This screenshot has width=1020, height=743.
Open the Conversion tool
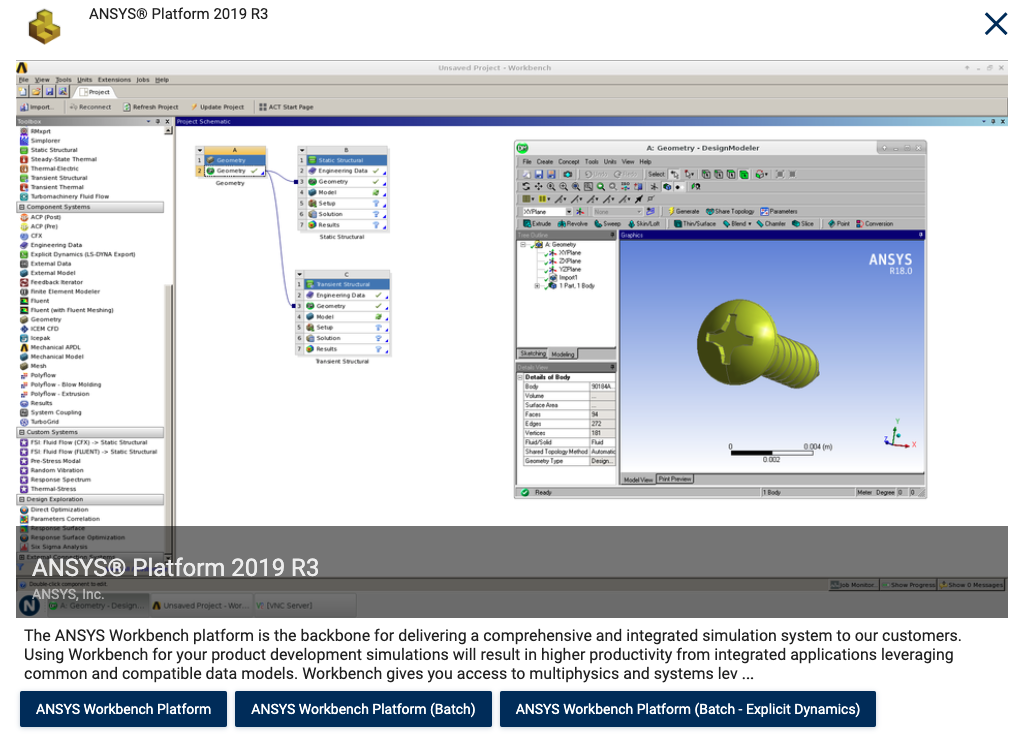point(874,224)
